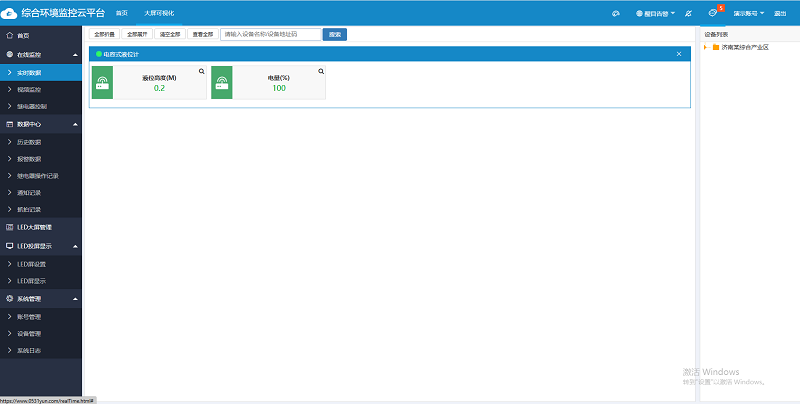Click magnifier icon on 液位高度(M) card
This screenshot has height=404, width=800.
[x=201, y=71]
